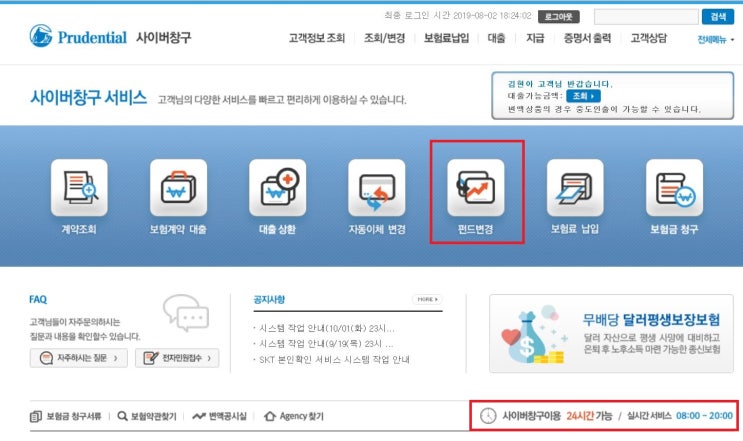This screenshot has height=441, width=743.
Task: Click the FAQ speech bubble icon
Action: click(186, 312)
